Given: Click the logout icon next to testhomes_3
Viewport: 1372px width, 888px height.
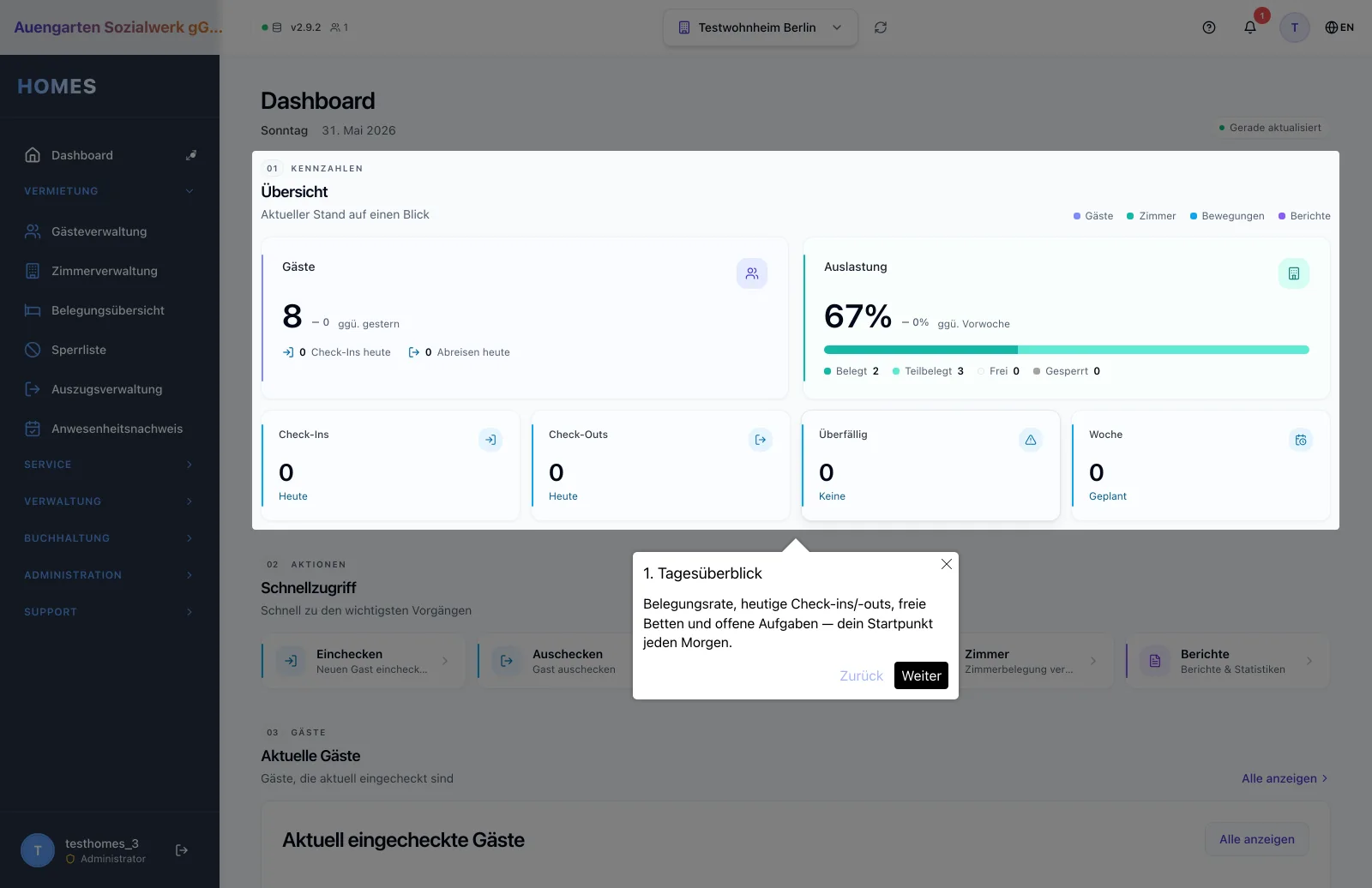Looking at the screenshot, I should [x=182, y=850].
